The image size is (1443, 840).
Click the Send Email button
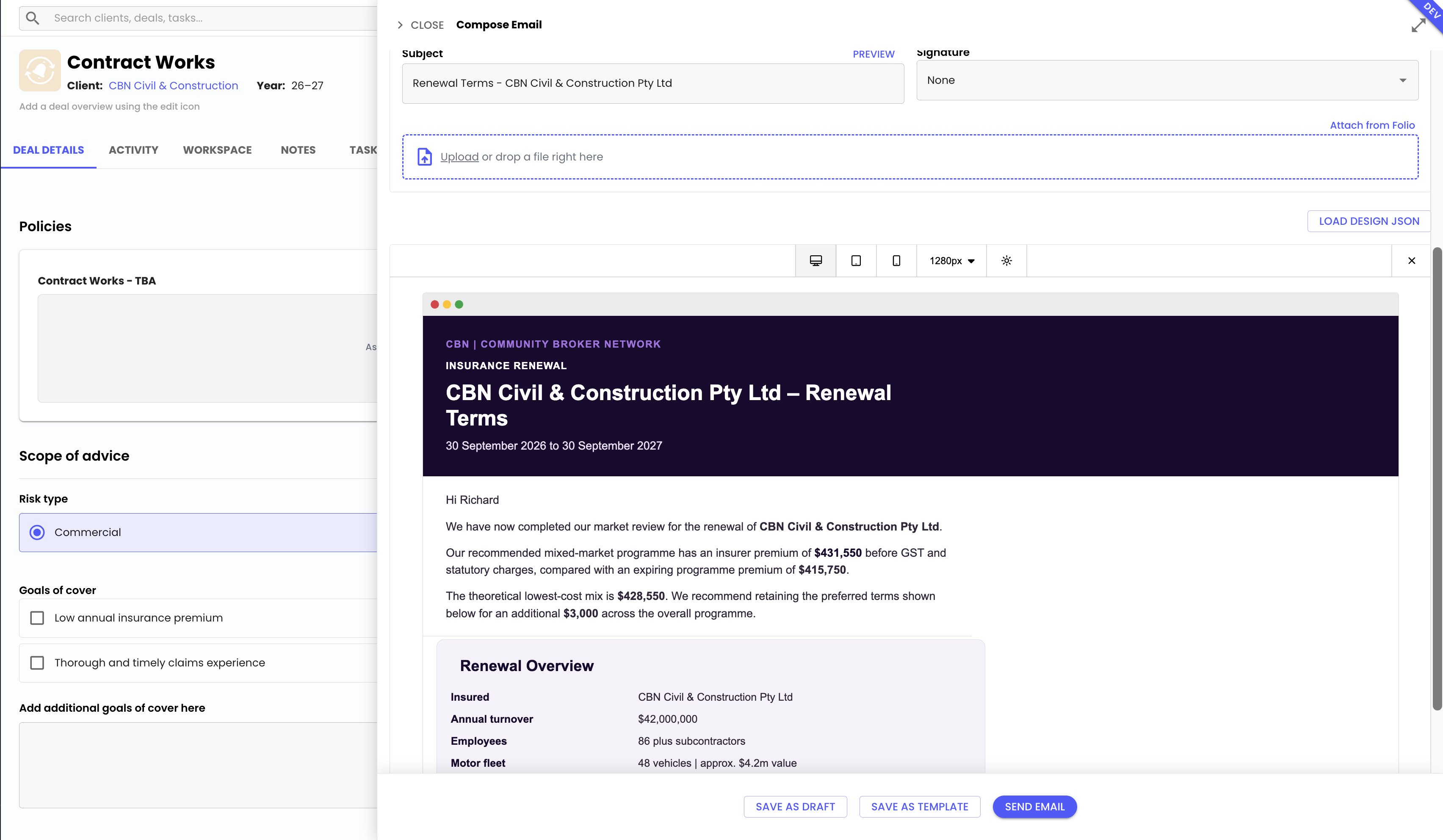pyautogui.click(x=1034, y=807)
